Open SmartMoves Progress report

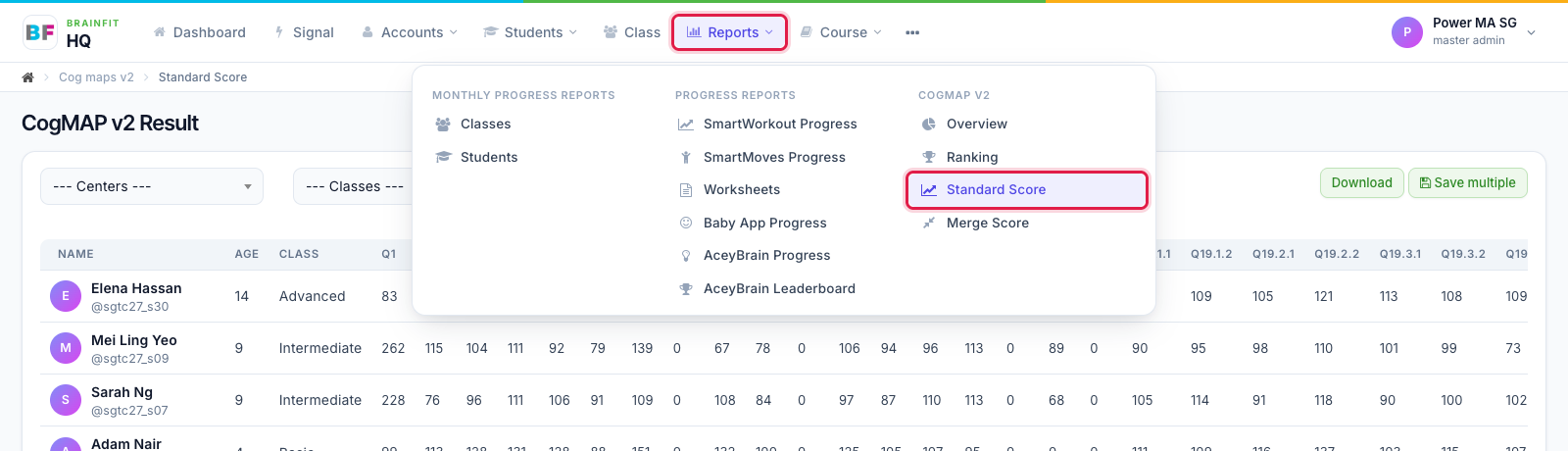coord(761,157)
